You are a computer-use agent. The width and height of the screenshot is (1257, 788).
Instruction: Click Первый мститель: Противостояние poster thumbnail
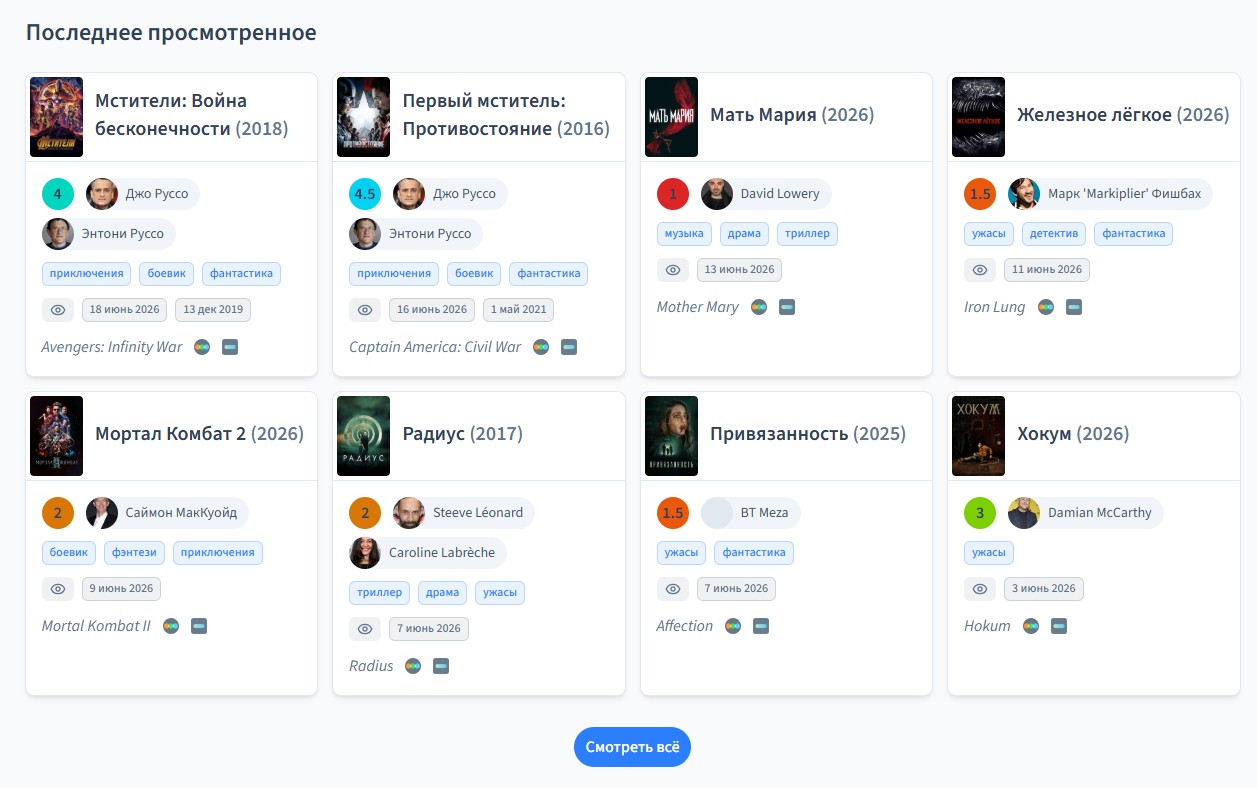(x=364, y=117)
